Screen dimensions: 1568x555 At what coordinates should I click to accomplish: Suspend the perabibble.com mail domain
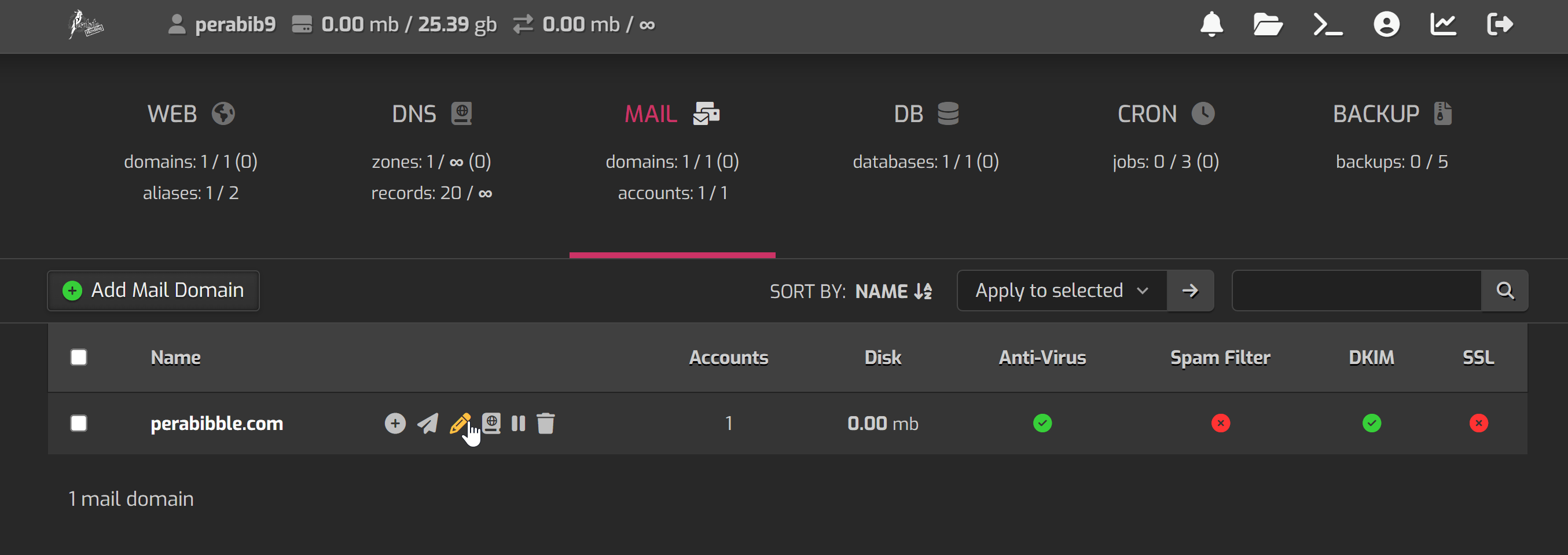518,423
